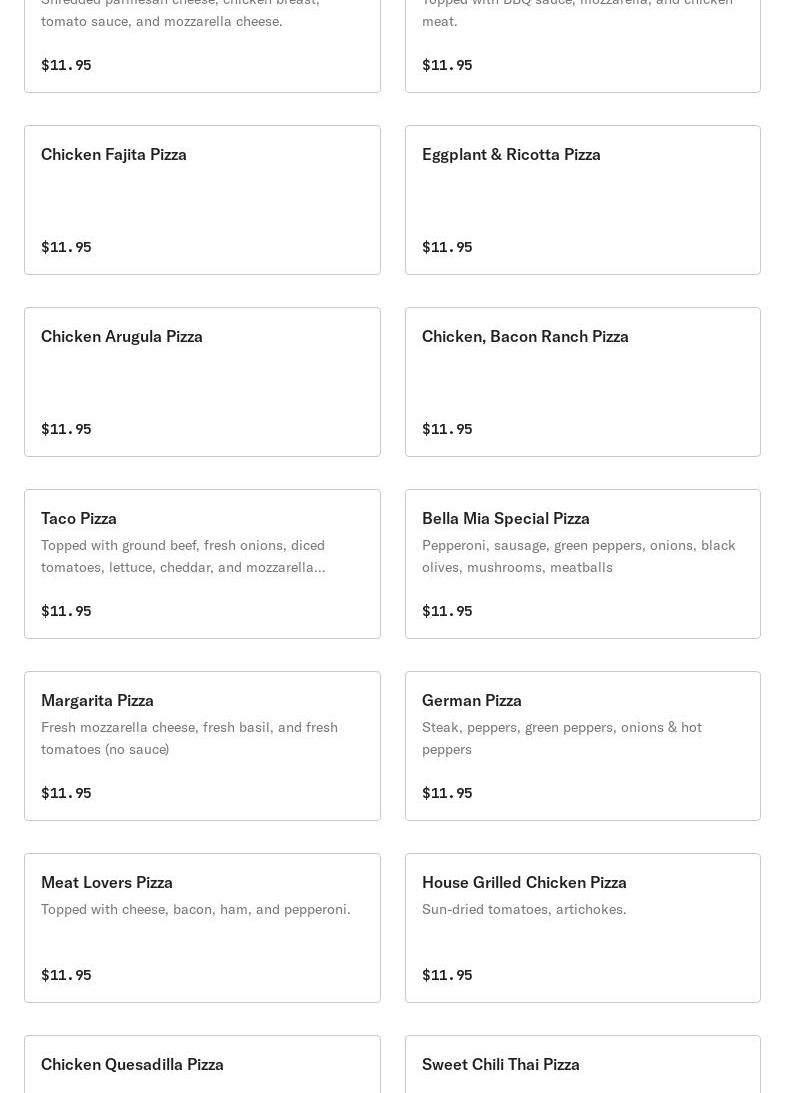
Task: Click the Eggplant & Ricotta Pizza price
Action: tap(447, 247)
